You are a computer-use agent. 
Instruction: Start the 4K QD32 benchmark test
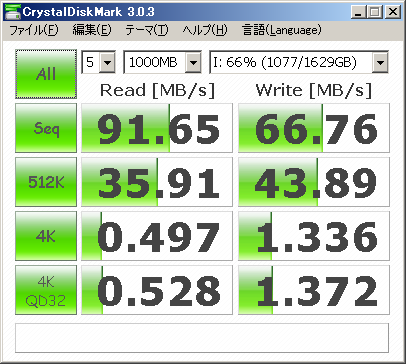point(46,290)
